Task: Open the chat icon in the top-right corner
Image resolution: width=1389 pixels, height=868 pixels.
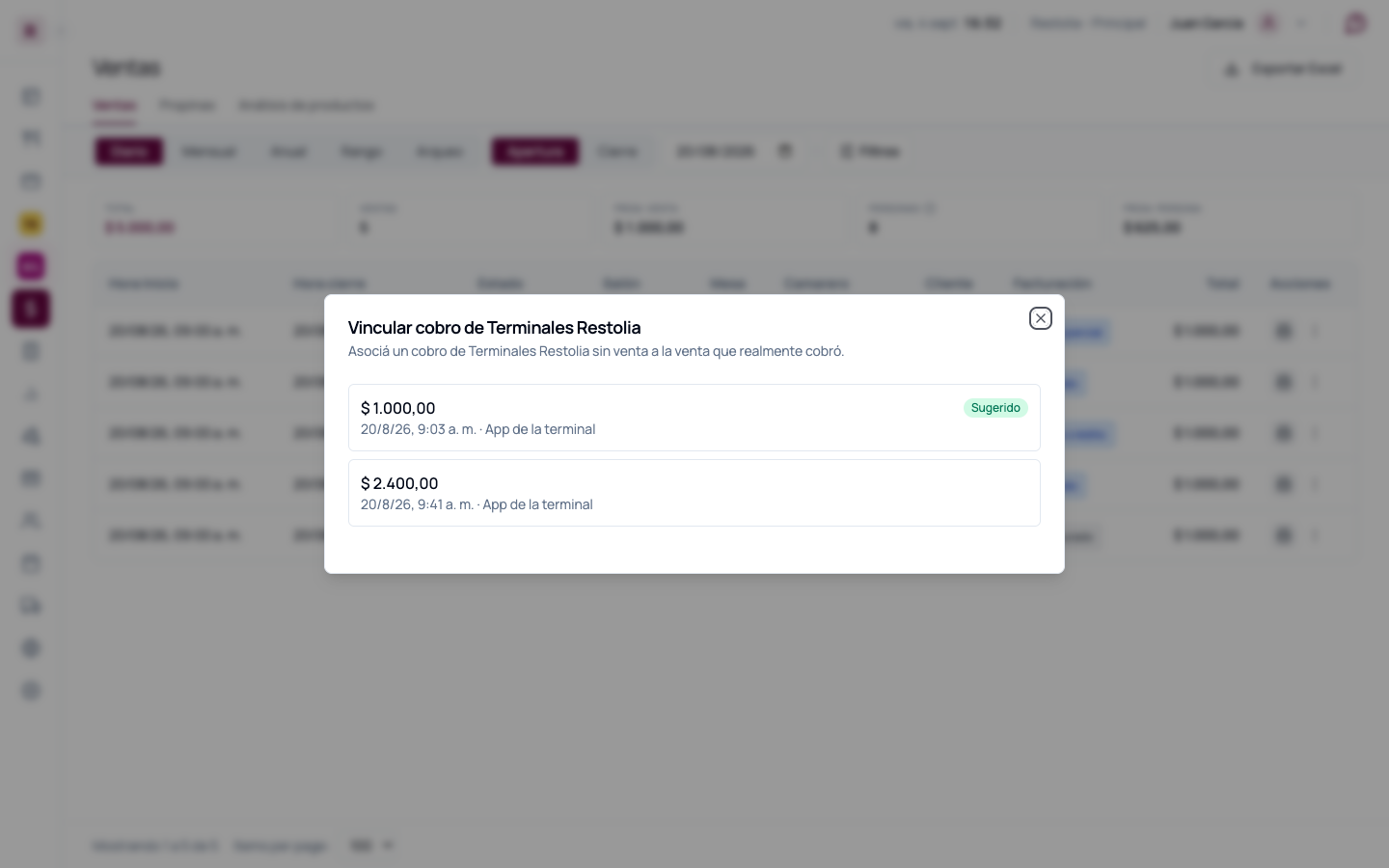Action: [1355, 24]
